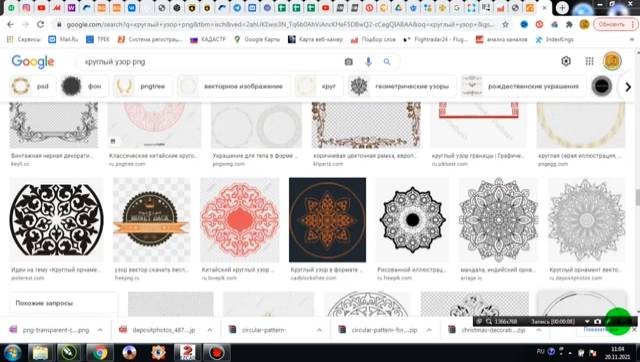The width and height of the screenshot is (640, 362).
Task: Open the light gray depositphotos ornament thumbnail
Action: pyautogui.click(x=587, y=220)
